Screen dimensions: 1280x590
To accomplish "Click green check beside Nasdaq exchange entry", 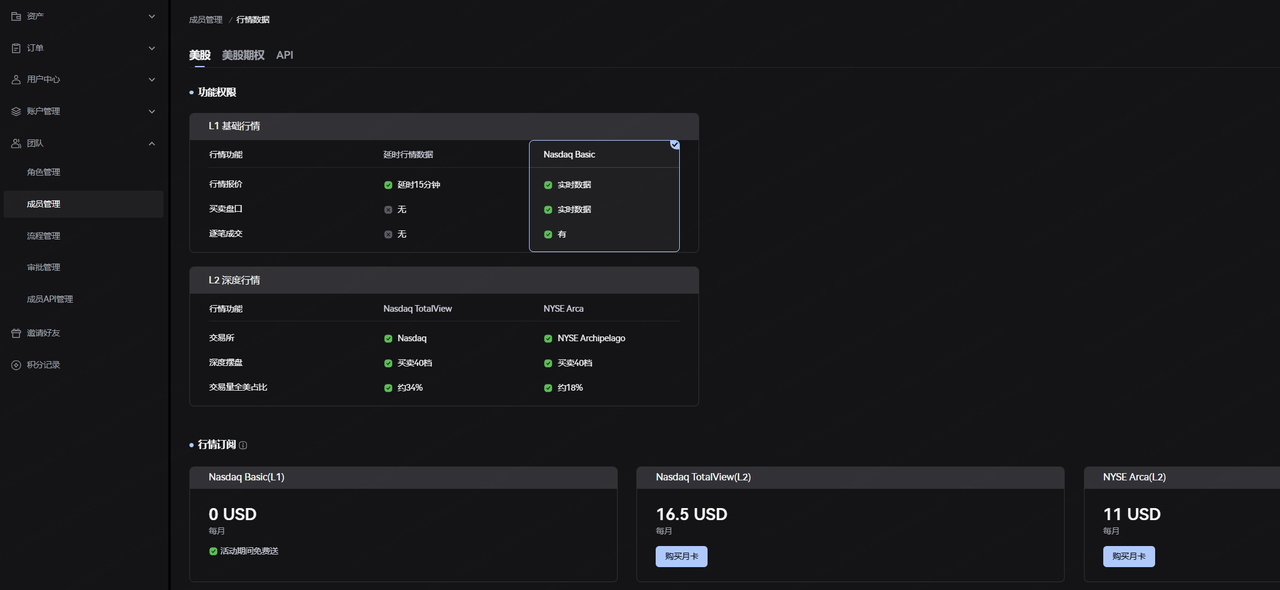I will 388,338.
